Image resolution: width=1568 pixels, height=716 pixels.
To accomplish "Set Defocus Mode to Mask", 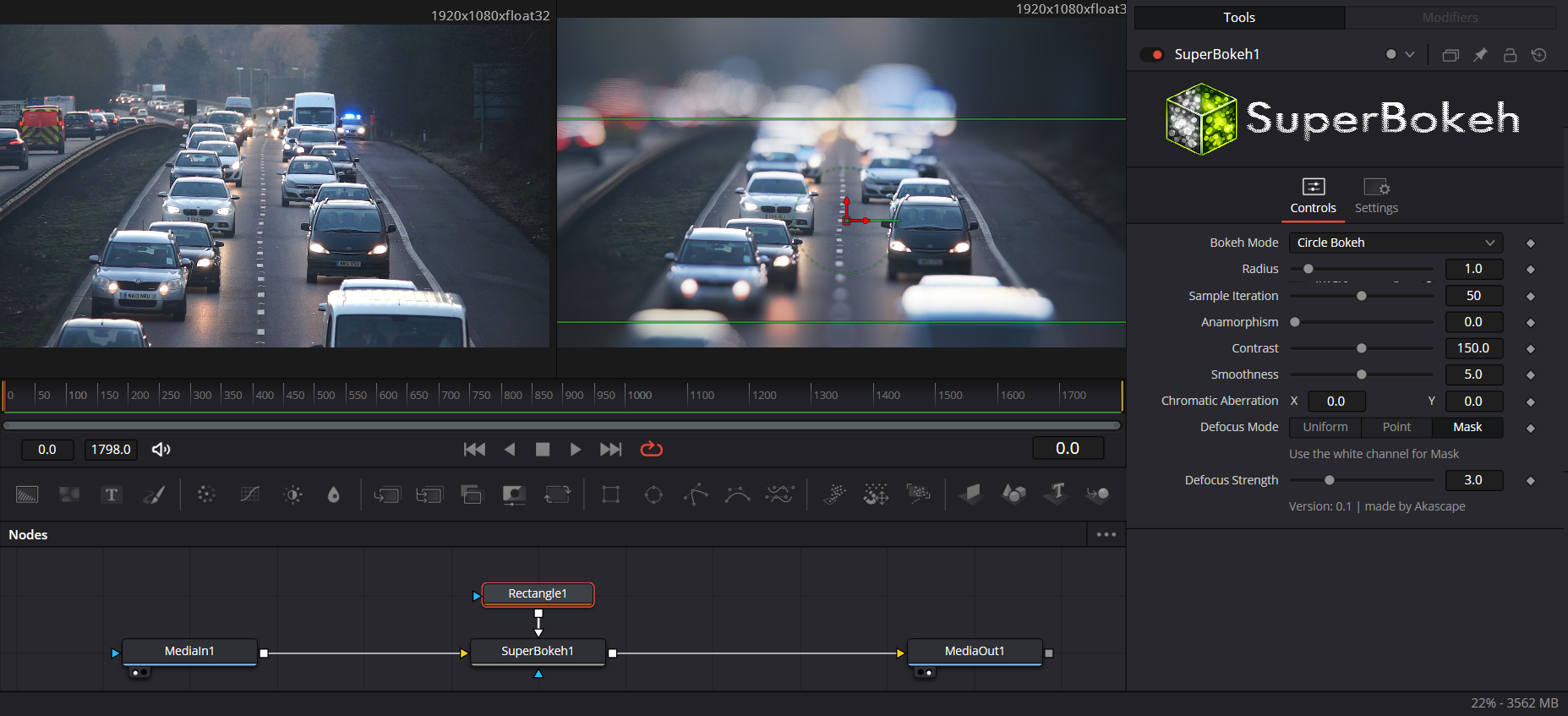I will click(1467, 428).
